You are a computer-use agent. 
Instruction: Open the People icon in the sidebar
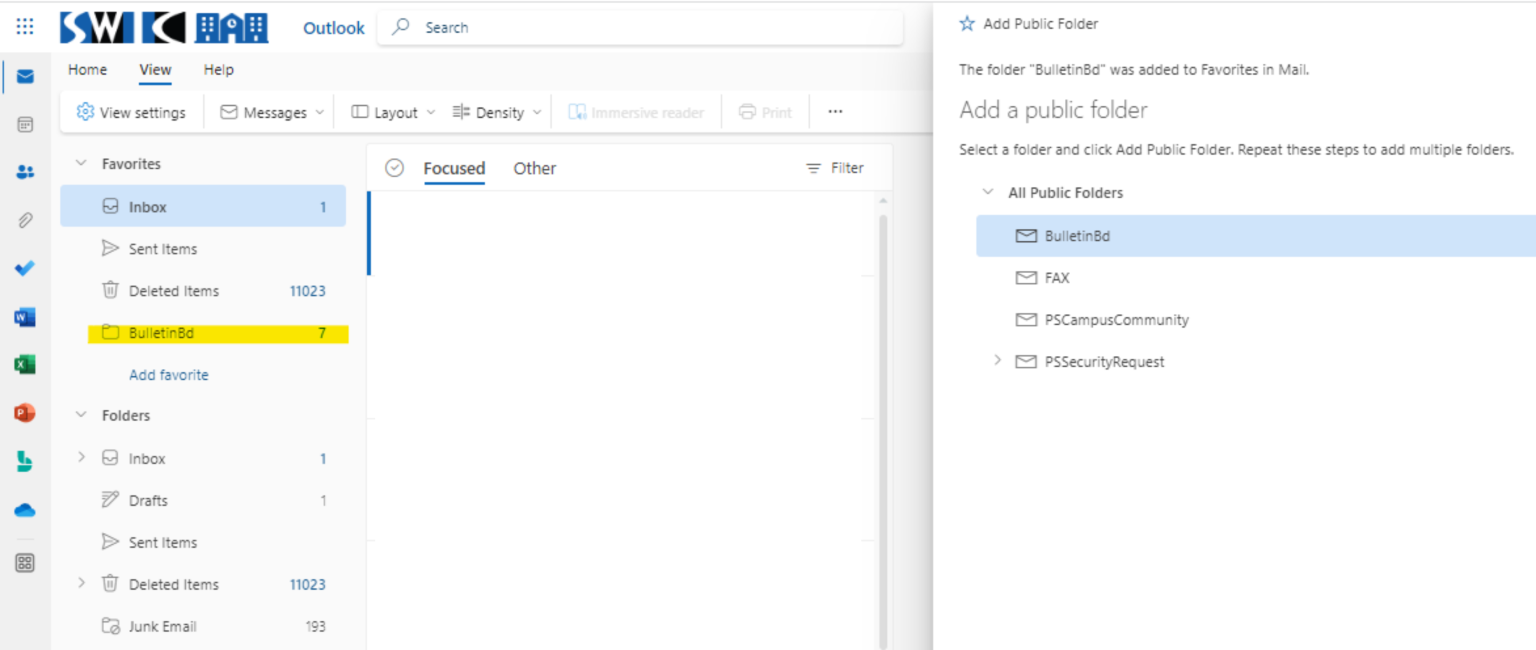point(25,171)
